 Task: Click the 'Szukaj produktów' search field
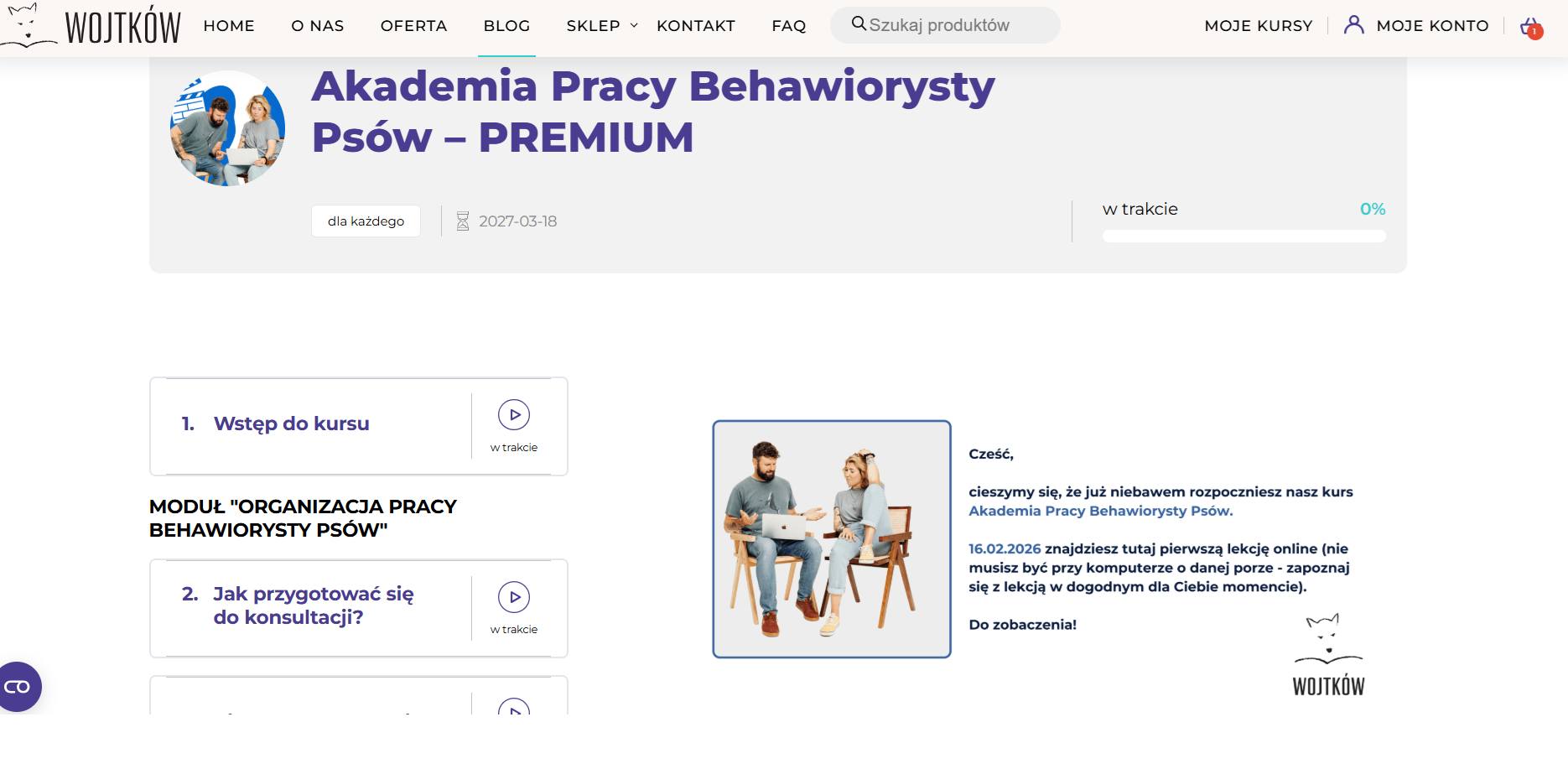(x=956, y=25)
